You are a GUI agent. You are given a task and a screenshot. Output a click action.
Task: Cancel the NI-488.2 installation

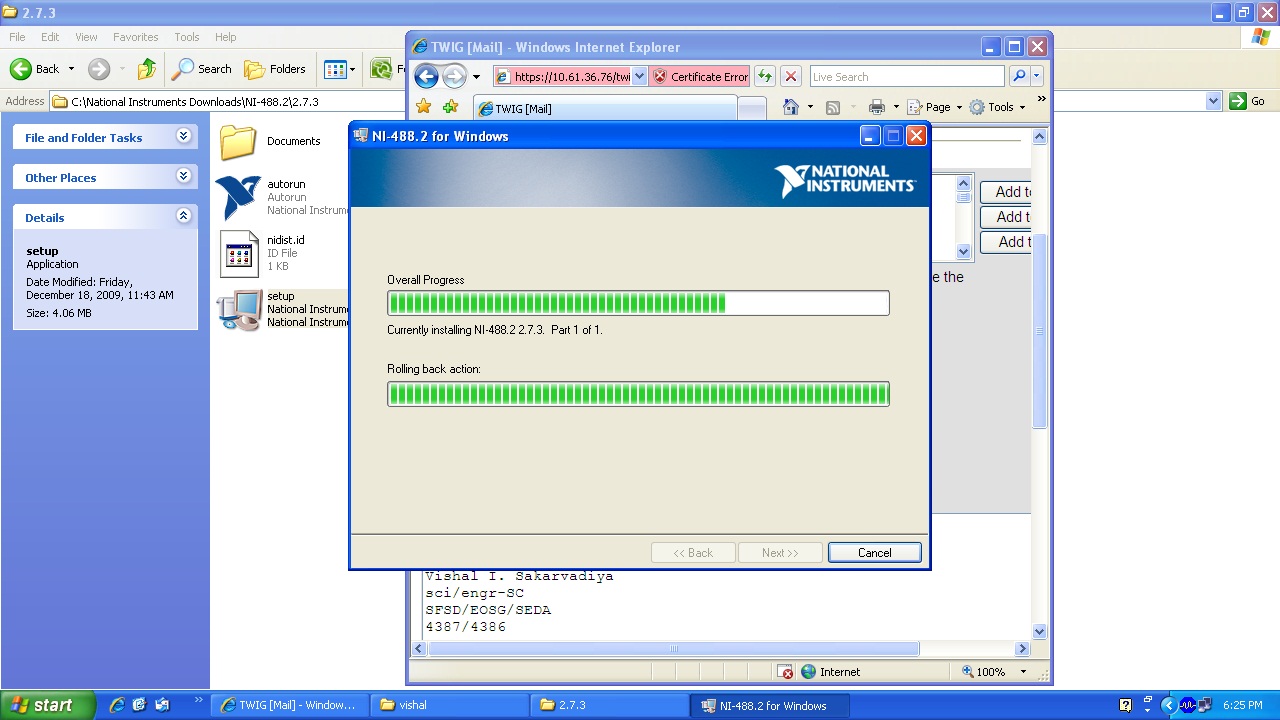tap(874, 553)
